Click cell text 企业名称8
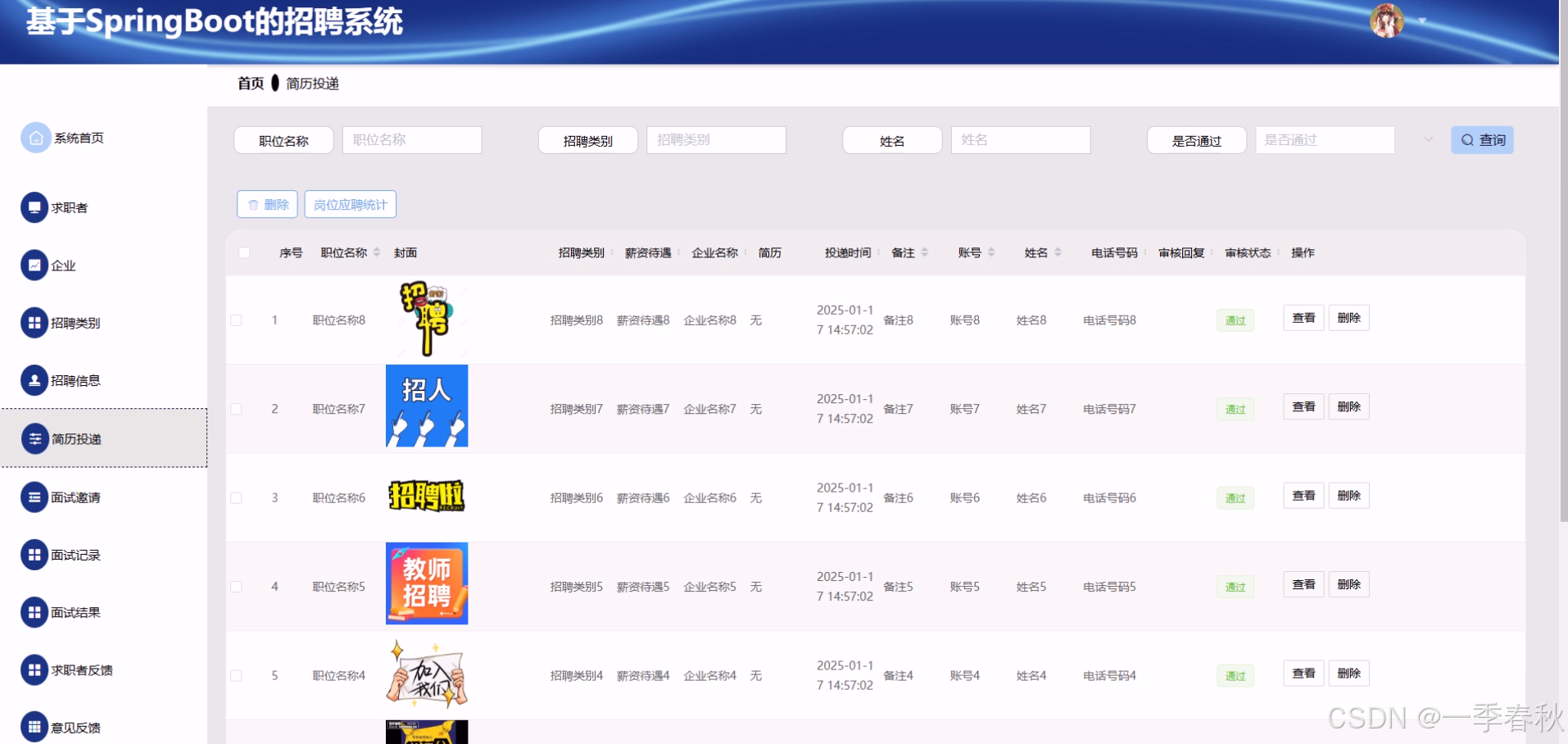The height and width of the screenshot is (744, 1568). [x=710, y=320]
